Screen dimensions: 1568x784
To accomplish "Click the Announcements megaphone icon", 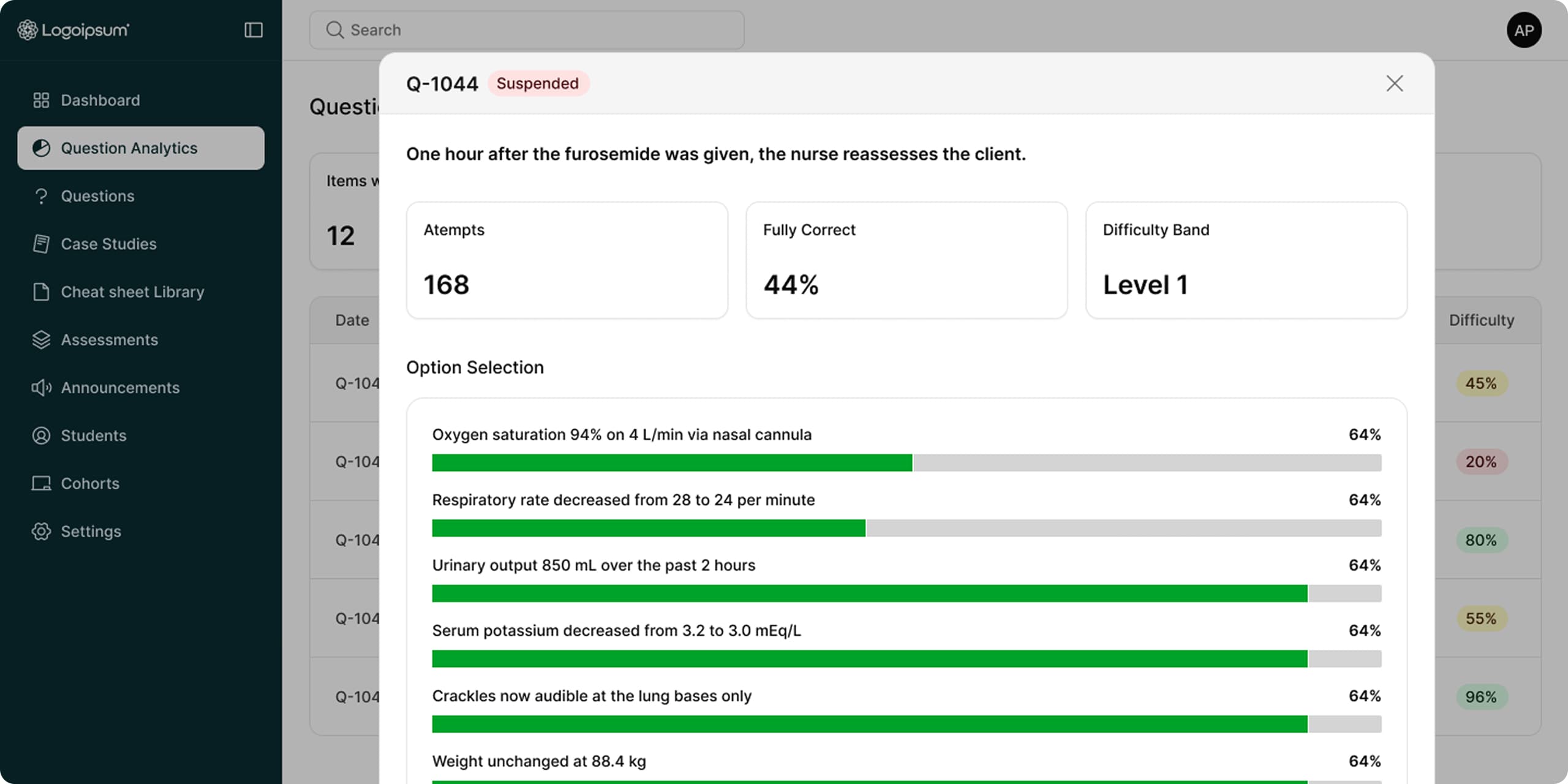I will pos(41,387).
